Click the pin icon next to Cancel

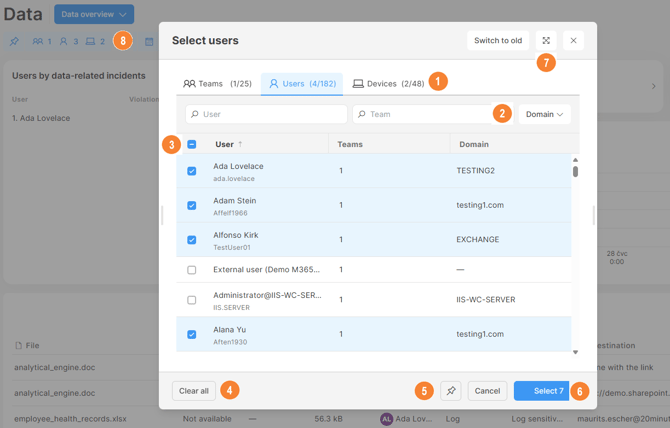(450, 391)
